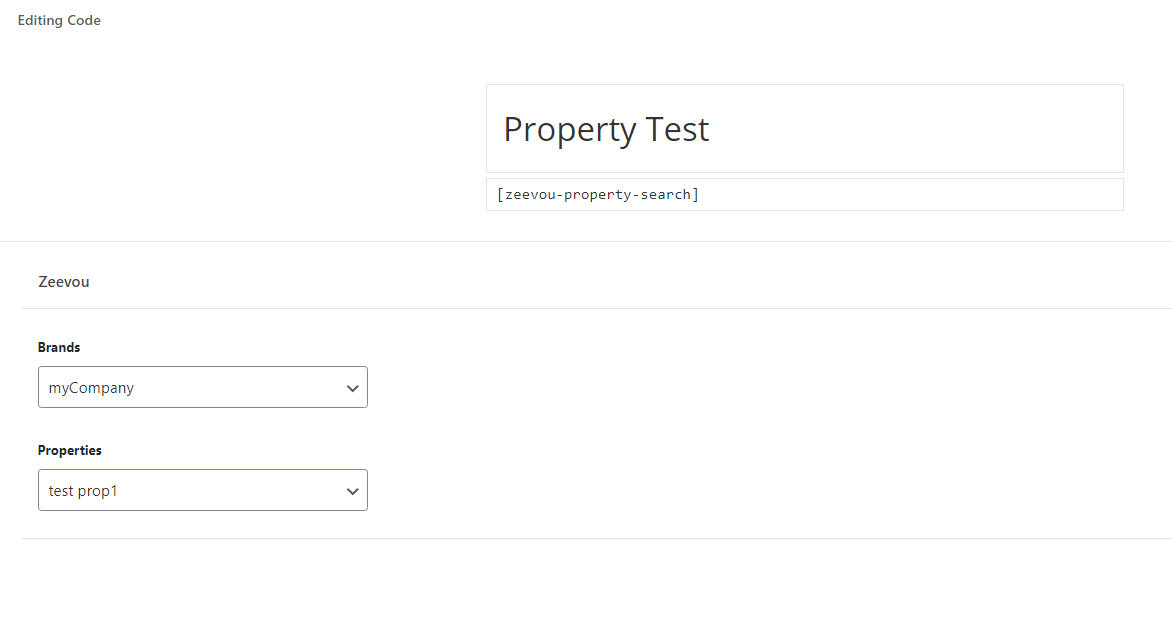The height and width of the screenshot is (620, 1172).
Task: Open the Properties select showing test prop1
Action: click(x=203, y=490)
